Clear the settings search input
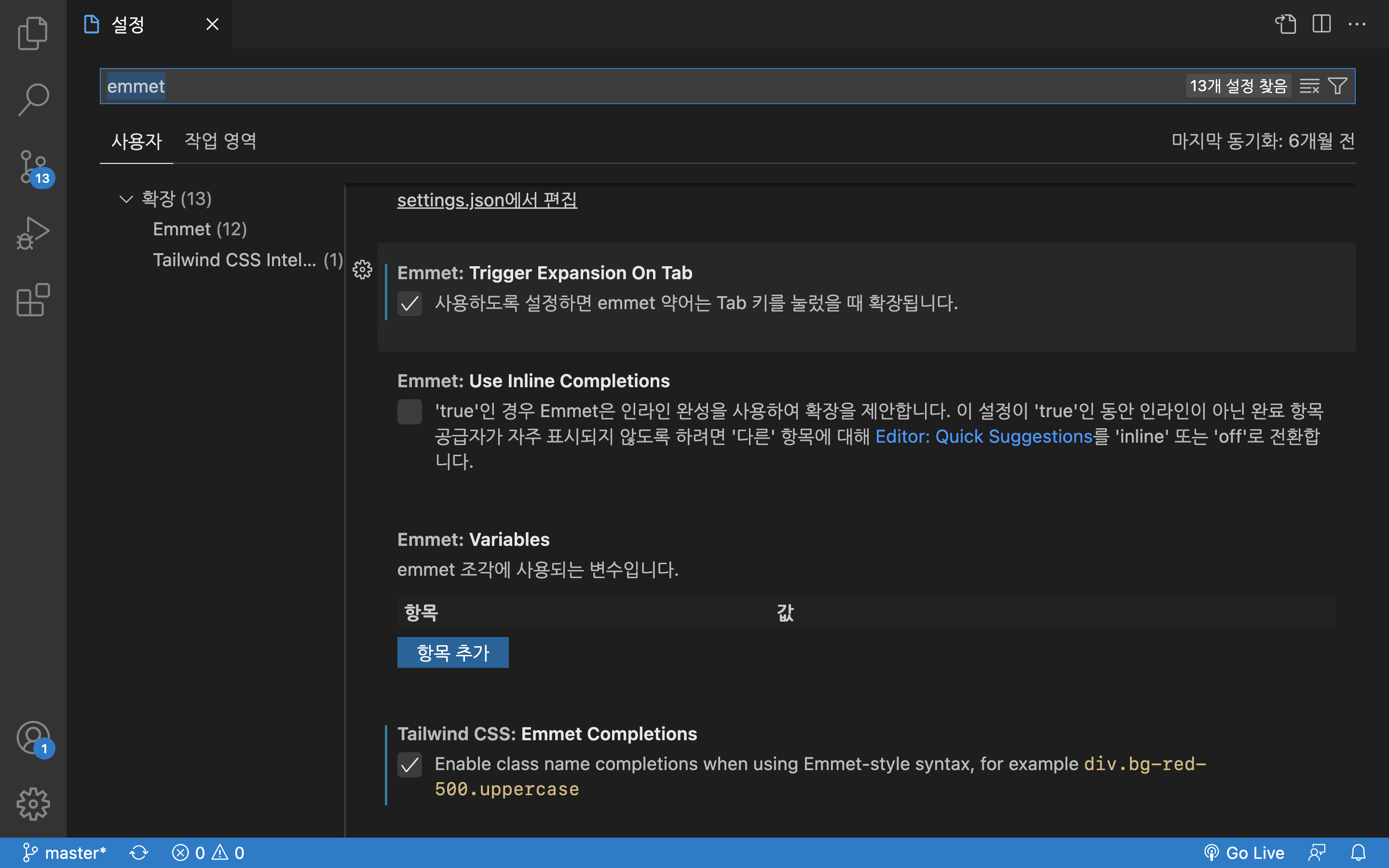Viewport: 1389px width, 868px height. click(1309, 86)
